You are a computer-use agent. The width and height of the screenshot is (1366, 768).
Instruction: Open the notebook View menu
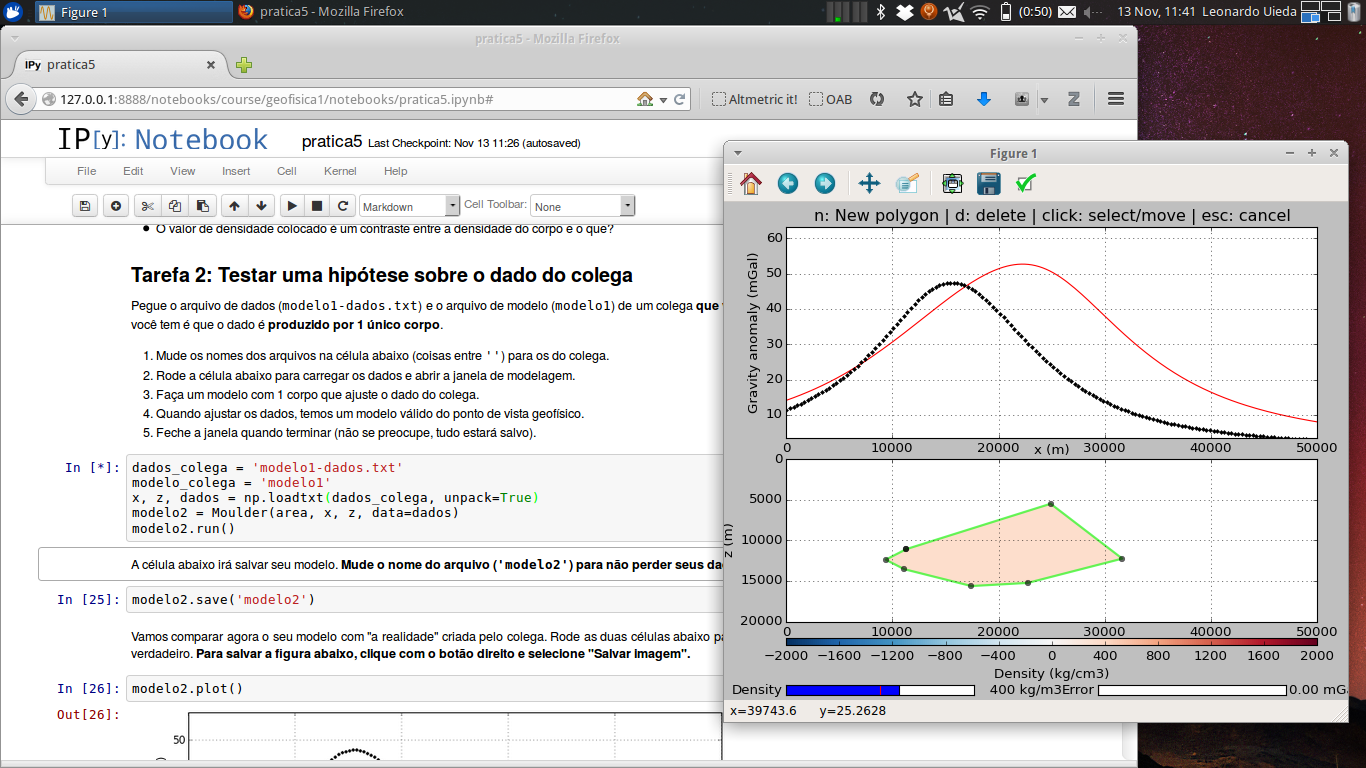183,171
